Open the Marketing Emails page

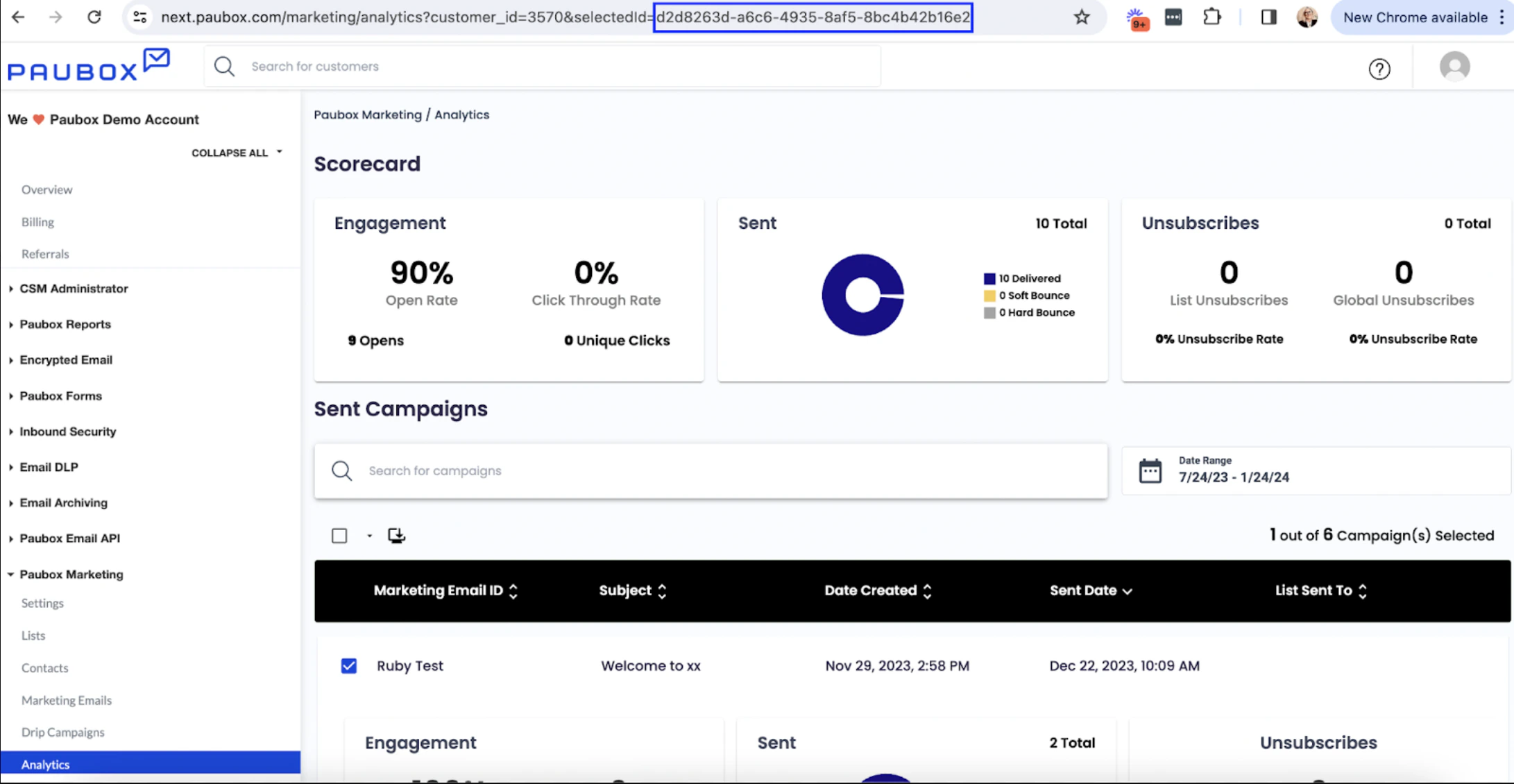pos(67,700)
